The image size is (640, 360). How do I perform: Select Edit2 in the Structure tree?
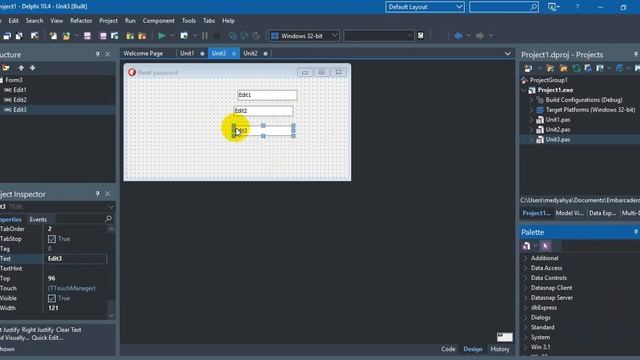[x=20, y=100]
